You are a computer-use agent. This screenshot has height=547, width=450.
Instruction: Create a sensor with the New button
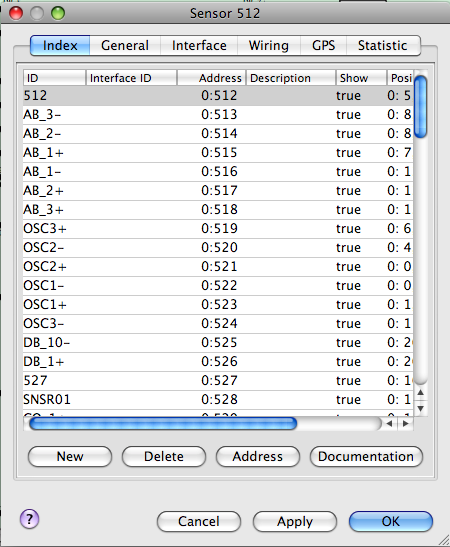point(70,456)
